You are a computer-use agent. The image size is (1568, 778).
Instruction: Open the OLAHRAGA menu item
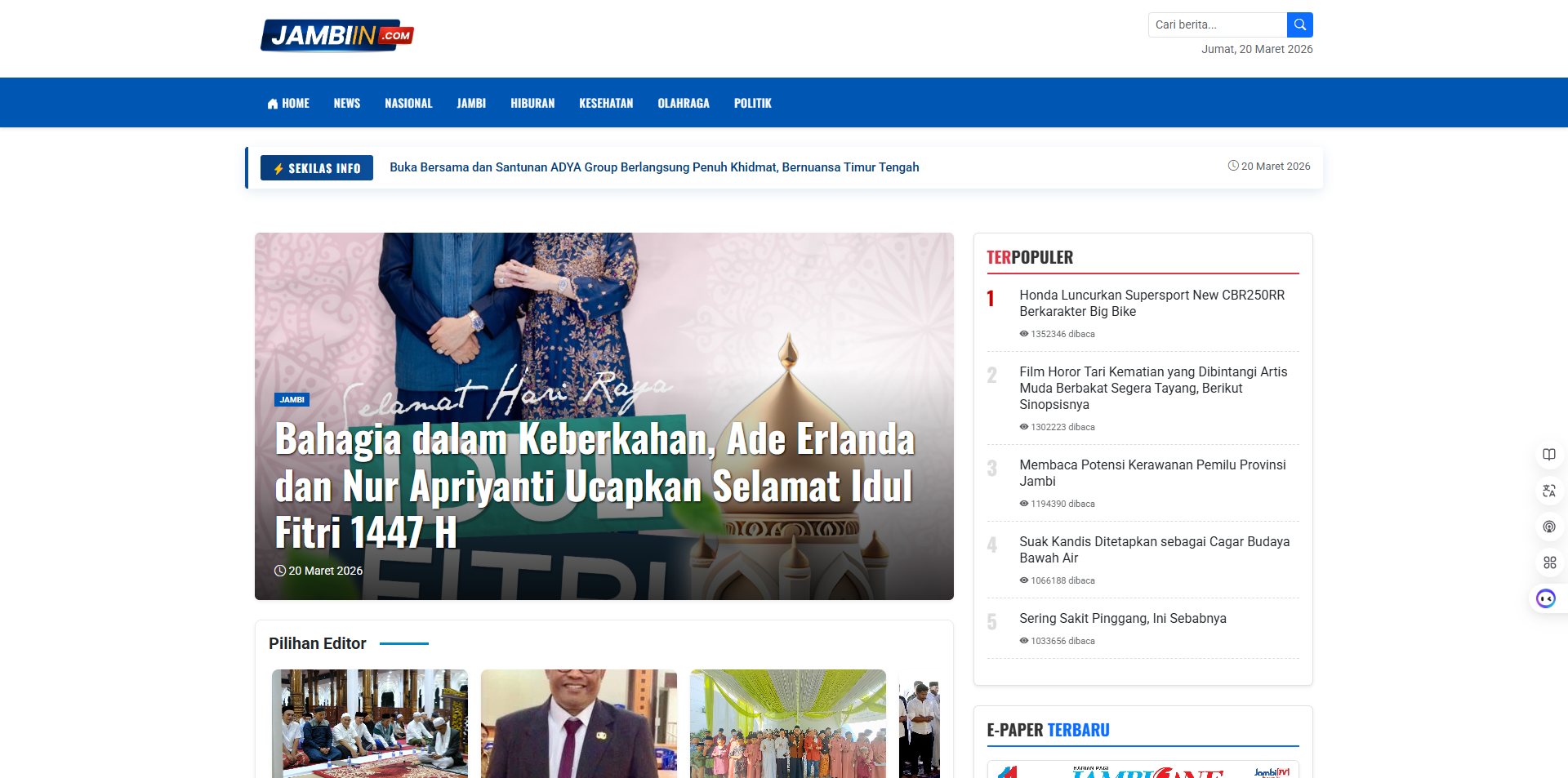(x=684, y=103)
